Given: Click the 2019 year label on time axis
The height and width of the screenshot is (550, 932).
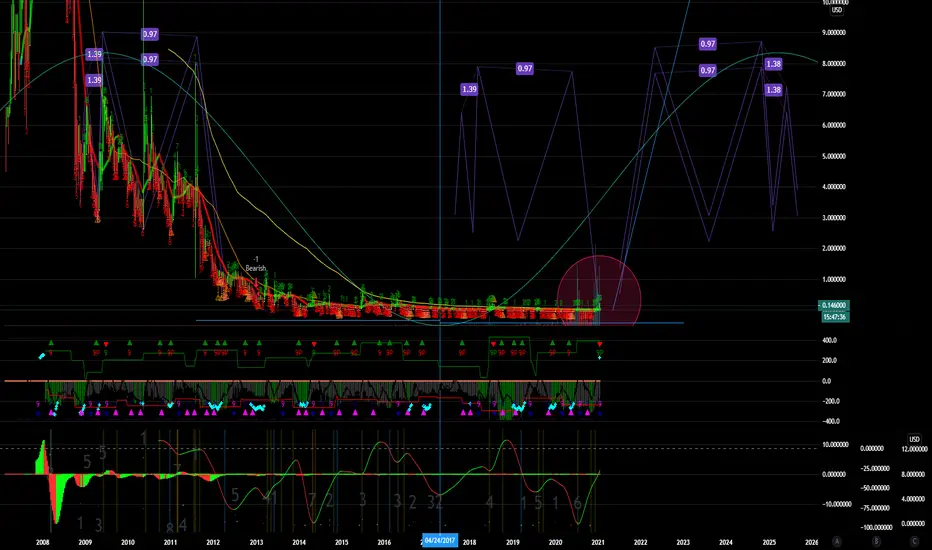Looking at the screenshot, I should coord(512,542).
